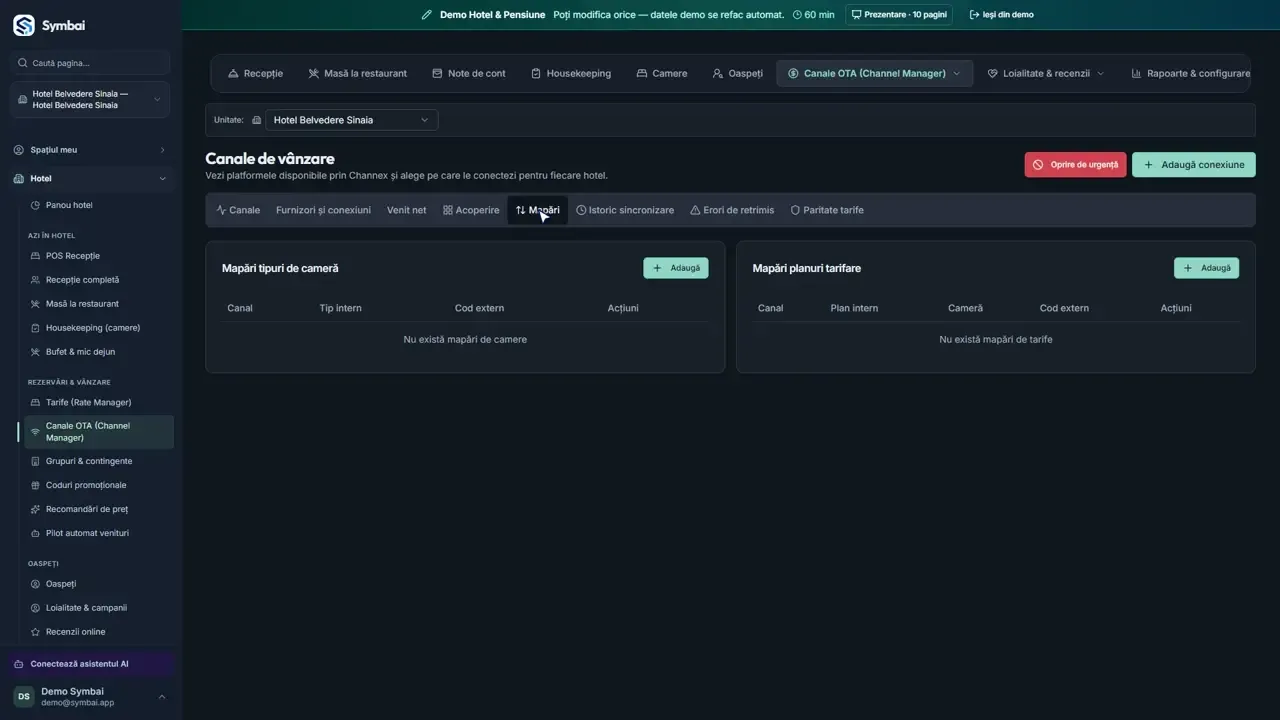This screenshot has height=720, width=1280.
Task: Expand the Demo Symbai user menu
Action: click(91, 697)
